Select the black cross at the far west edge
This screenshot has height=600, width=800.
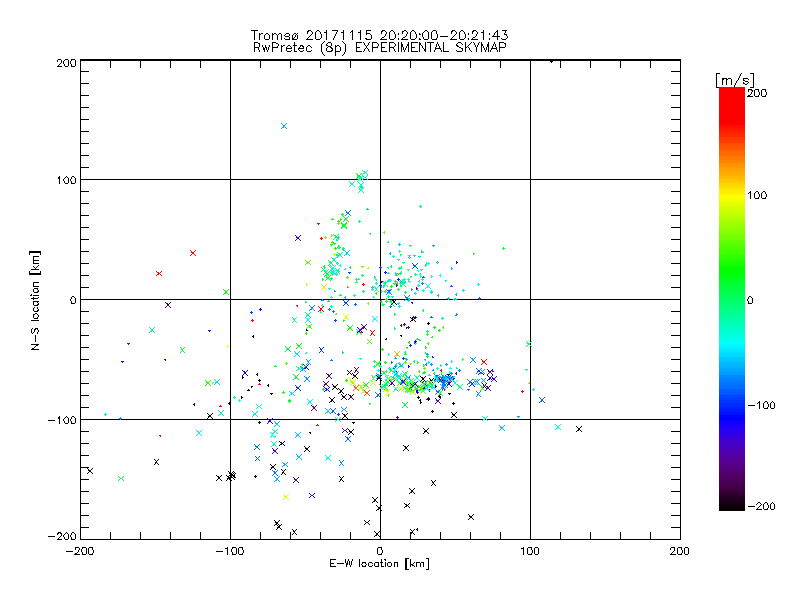click(x=90, y=471)
